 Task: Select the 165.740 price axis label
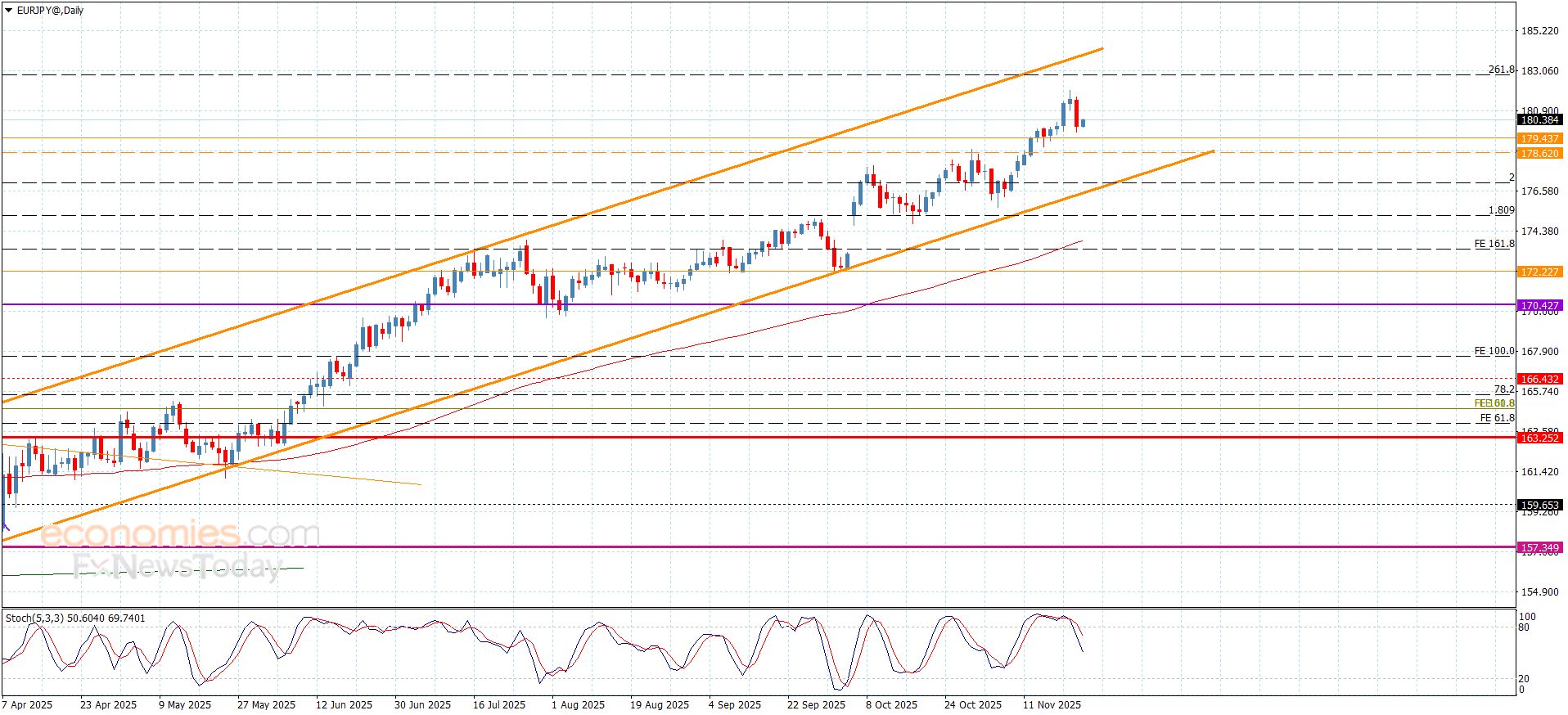click(x=1539, y=392)
